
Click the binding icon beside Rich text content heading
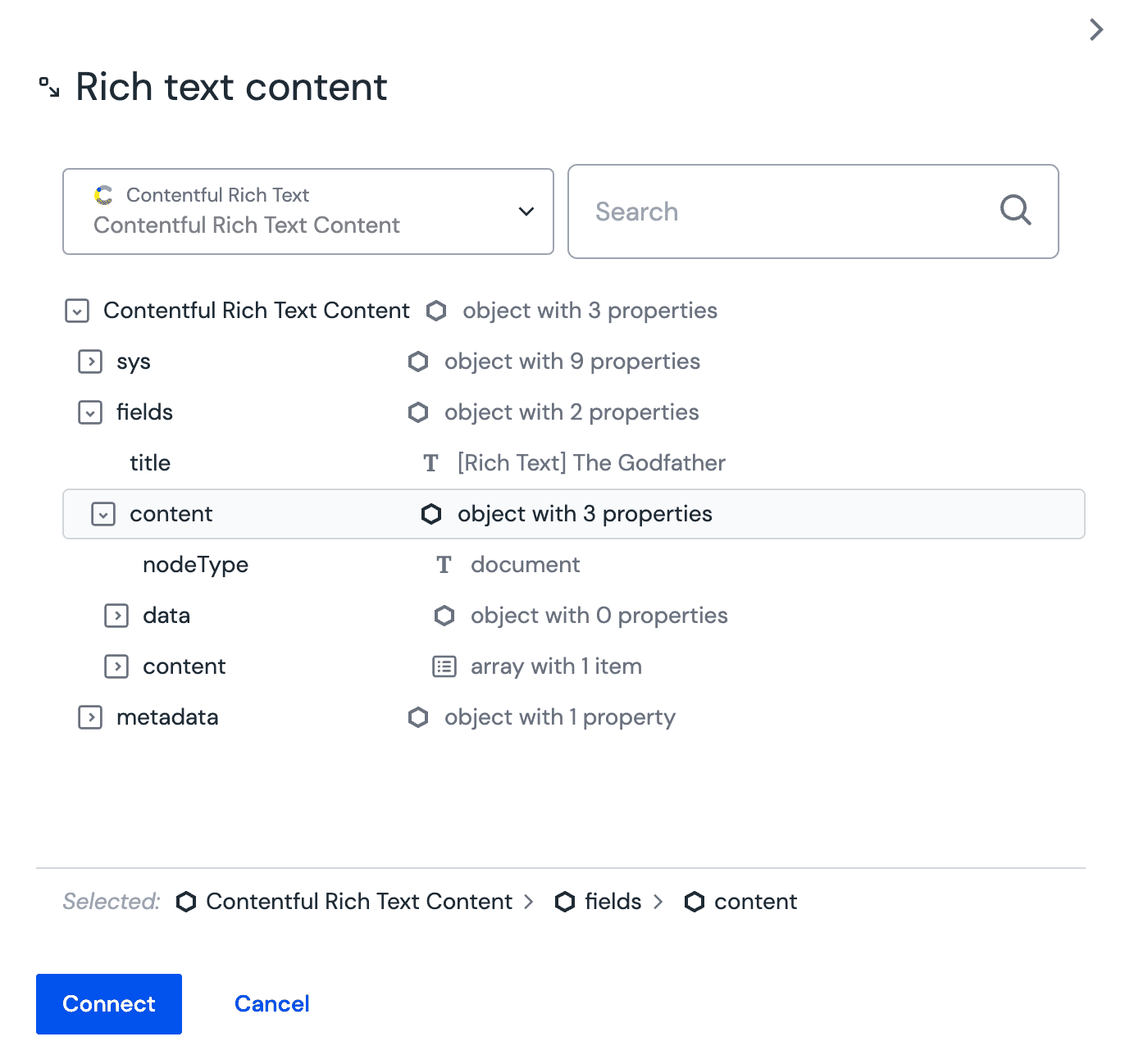[x=49, y=87]
